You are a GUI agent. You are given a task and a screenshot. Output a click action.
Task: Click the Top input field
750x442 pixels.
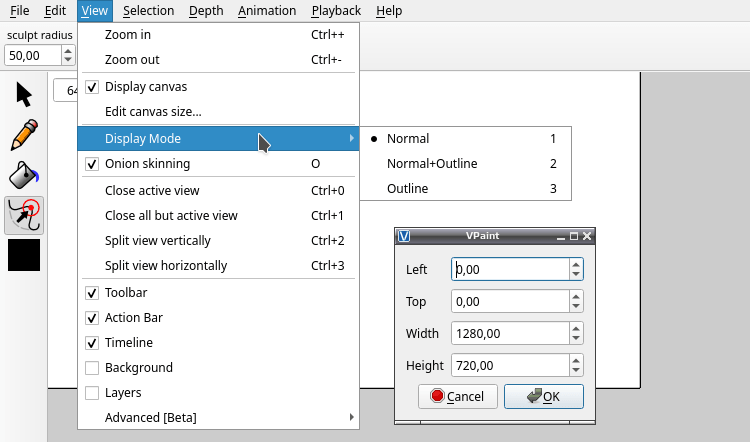[510, 301]
